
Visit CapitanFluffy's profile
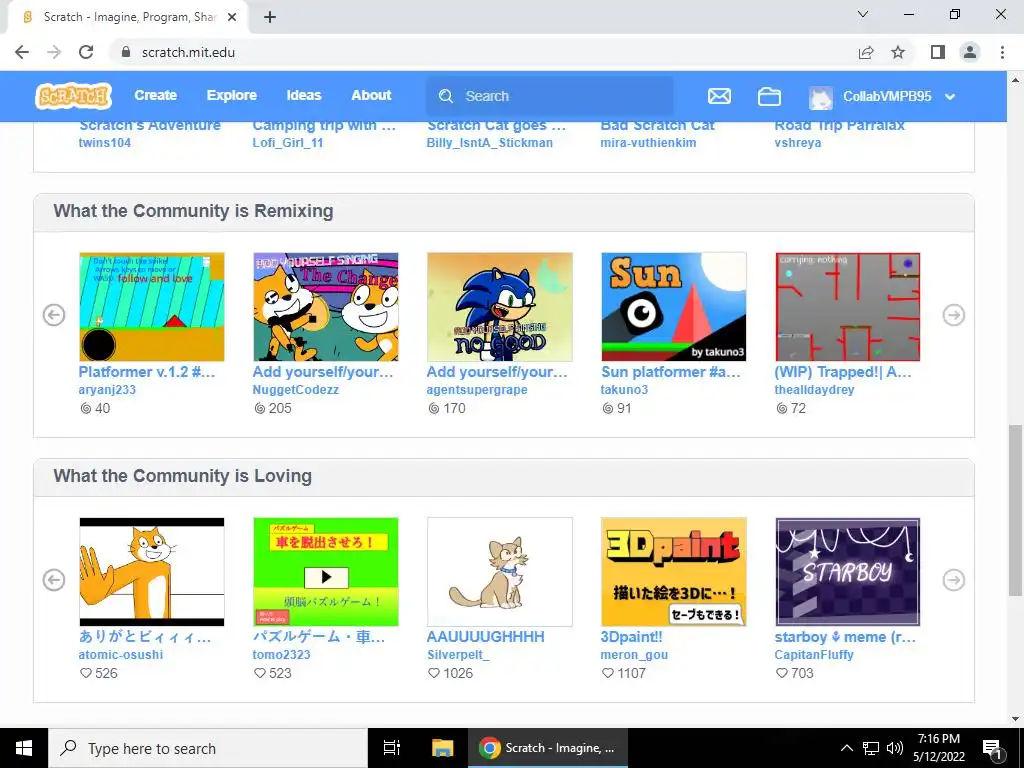(x=814, y=655)
